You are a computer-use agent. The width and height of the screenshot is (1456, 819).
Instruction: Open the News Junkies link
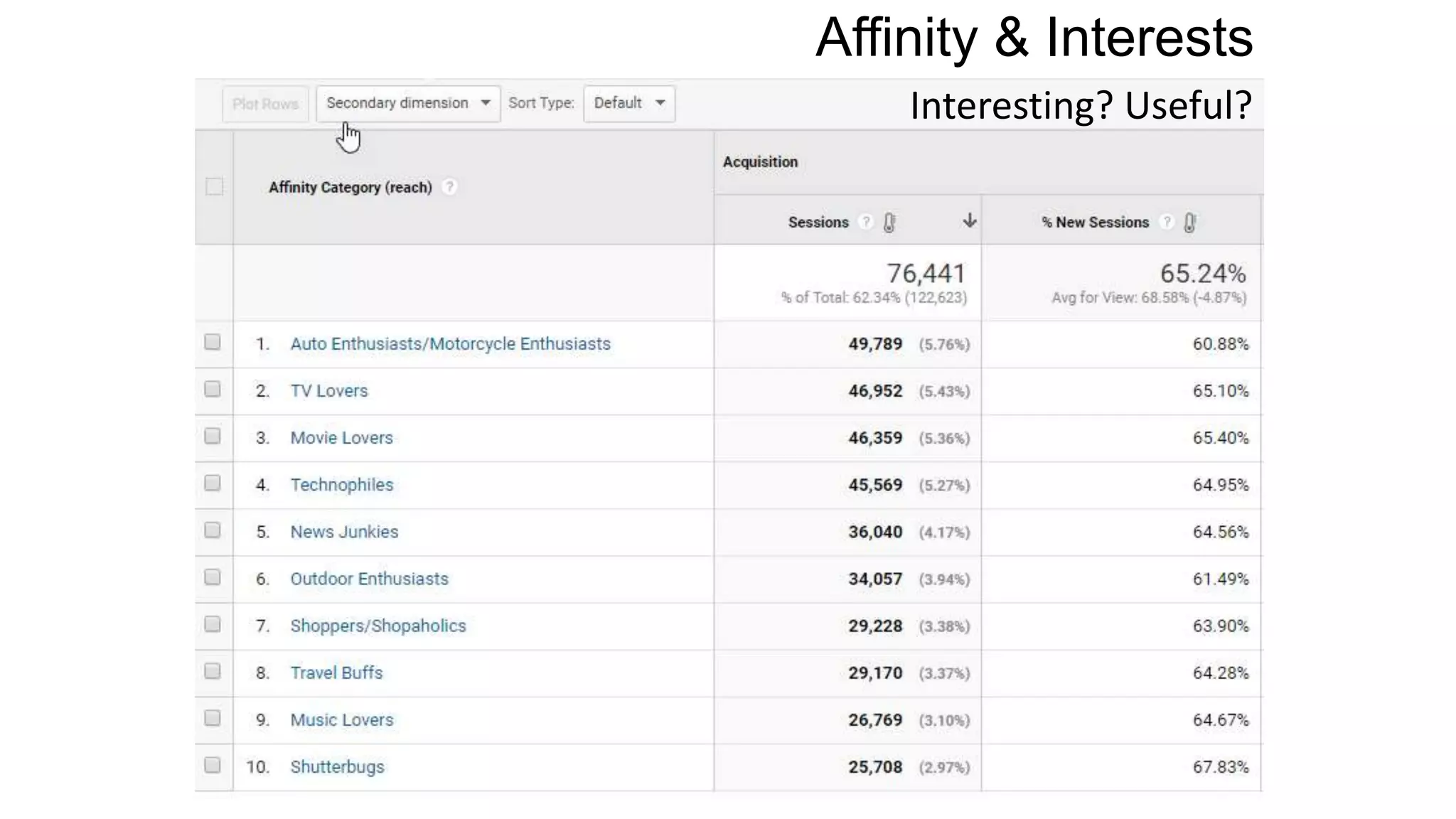point(344,531)
